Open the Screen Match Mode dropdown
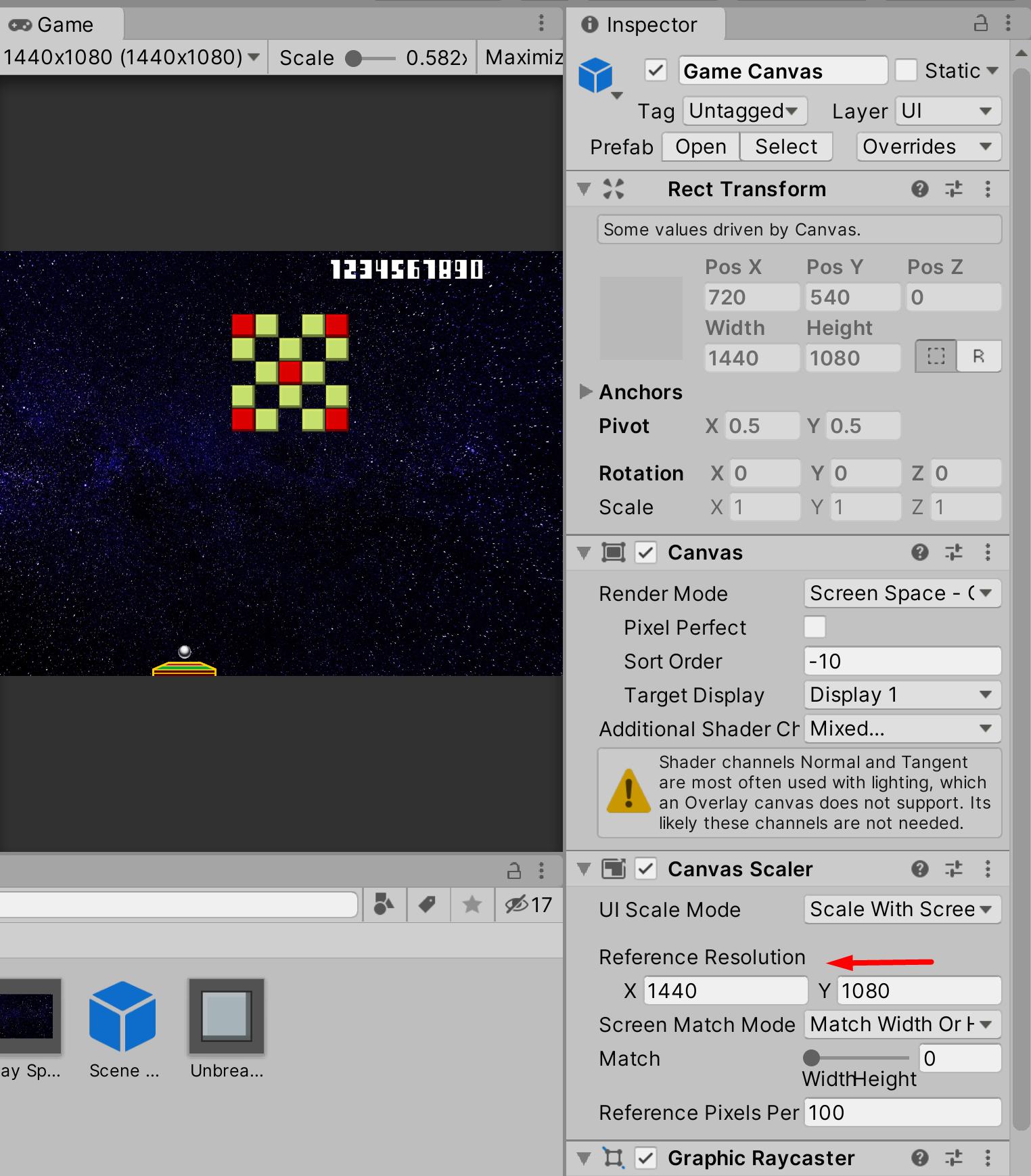The width and height of the screenshot is (1031, 1176). click(902, 1024)
